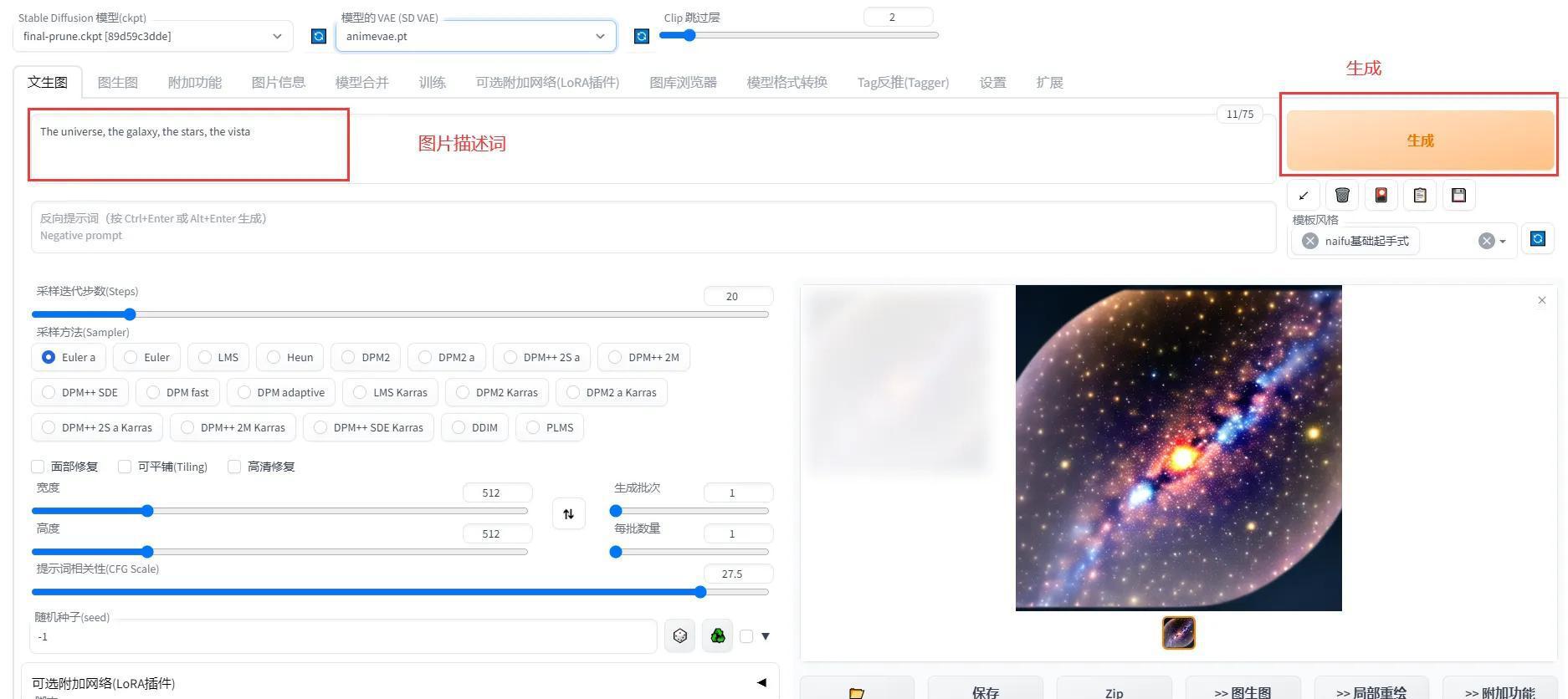The image size is (1568, 699).
Task: Open the Stable Diffusion checkpoint dropdown
Action: (153, 36)
